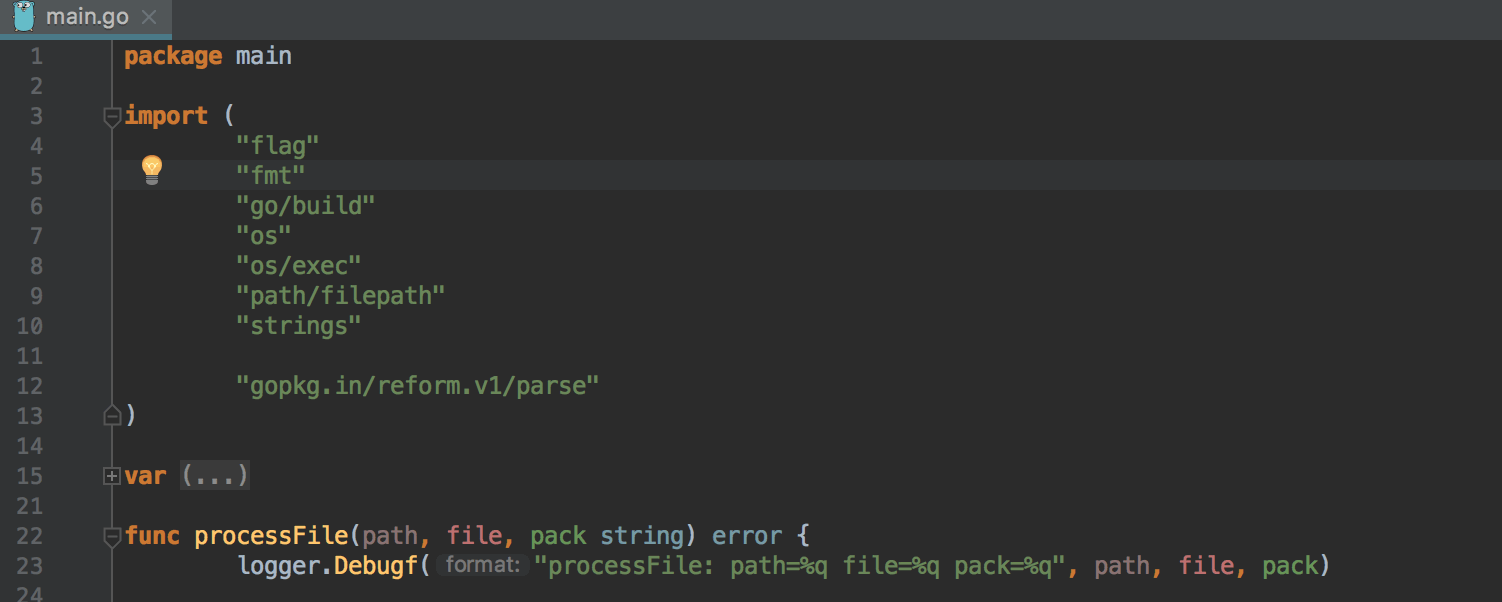Click the "os/exec" import string
1502x602 pixels.
pos(298,265)
